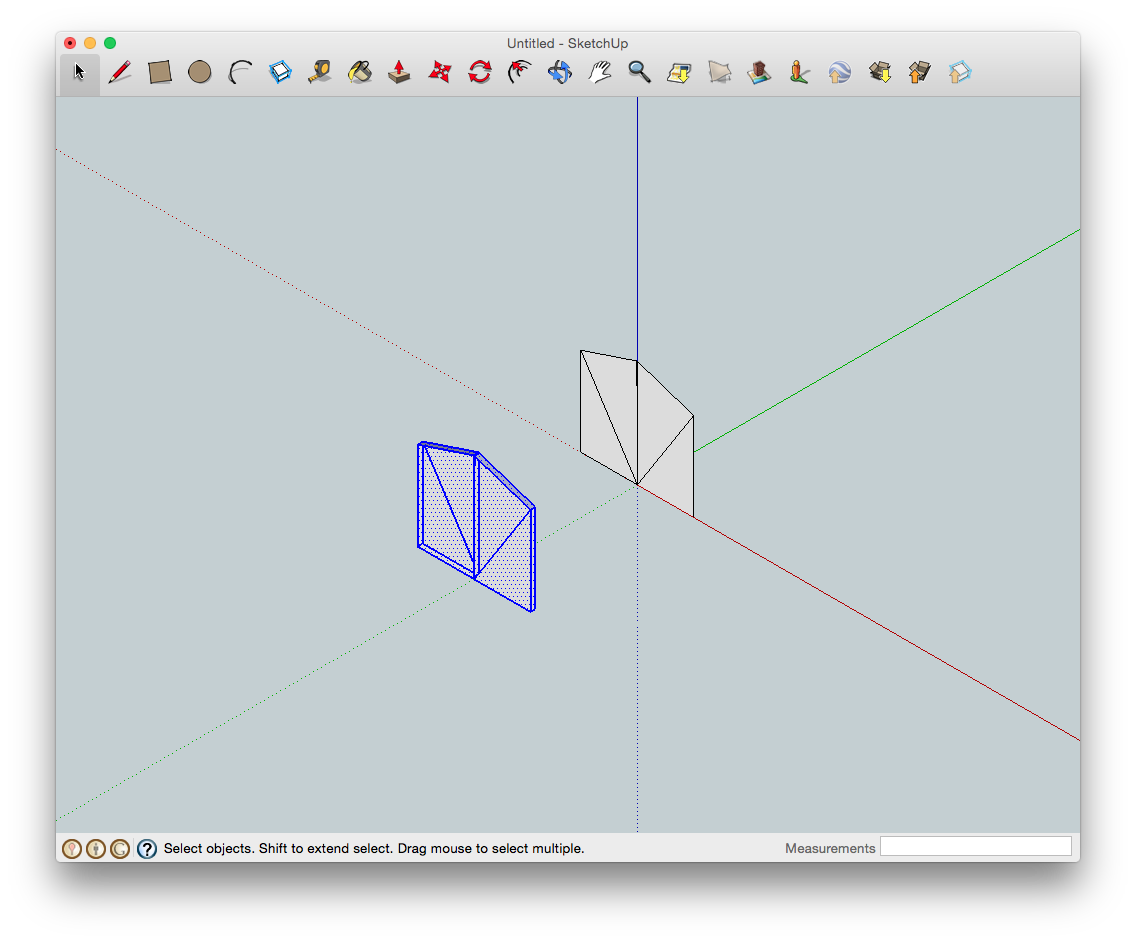Select the Paint Bucket tool

(359, 72)
